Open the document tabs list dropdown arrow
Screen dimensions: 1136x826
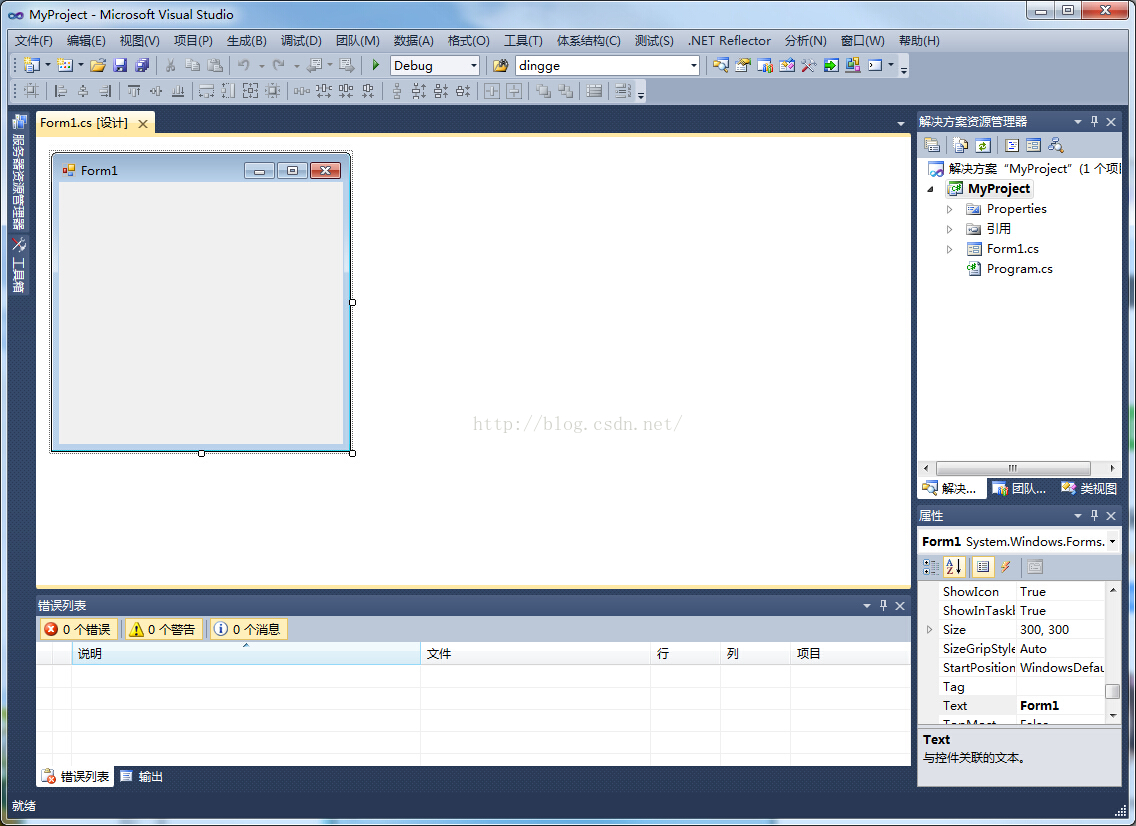point(901,124)
